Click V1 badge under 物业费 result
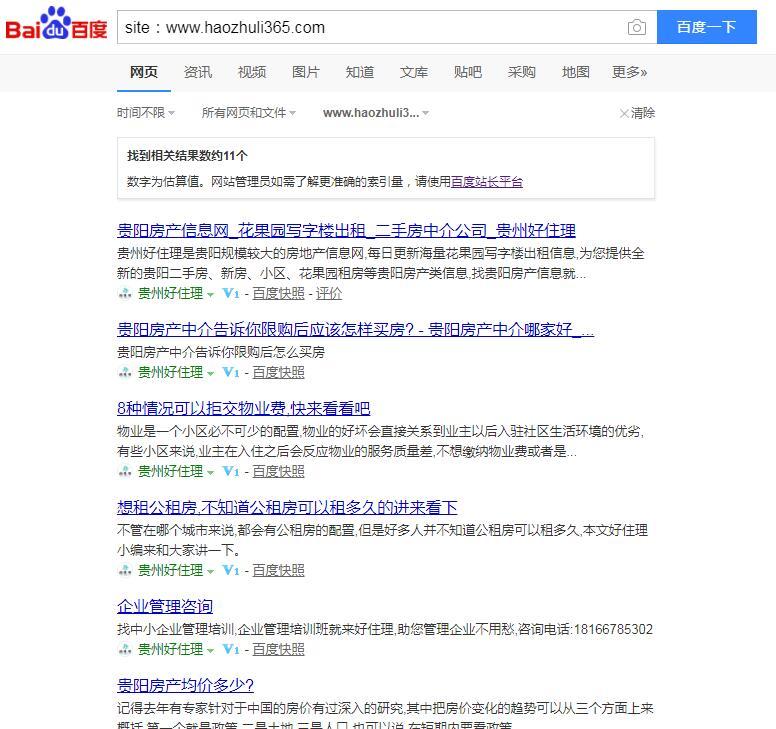Image resolution: width=776 pixels, height=729 pixels. tap(231, 471)
